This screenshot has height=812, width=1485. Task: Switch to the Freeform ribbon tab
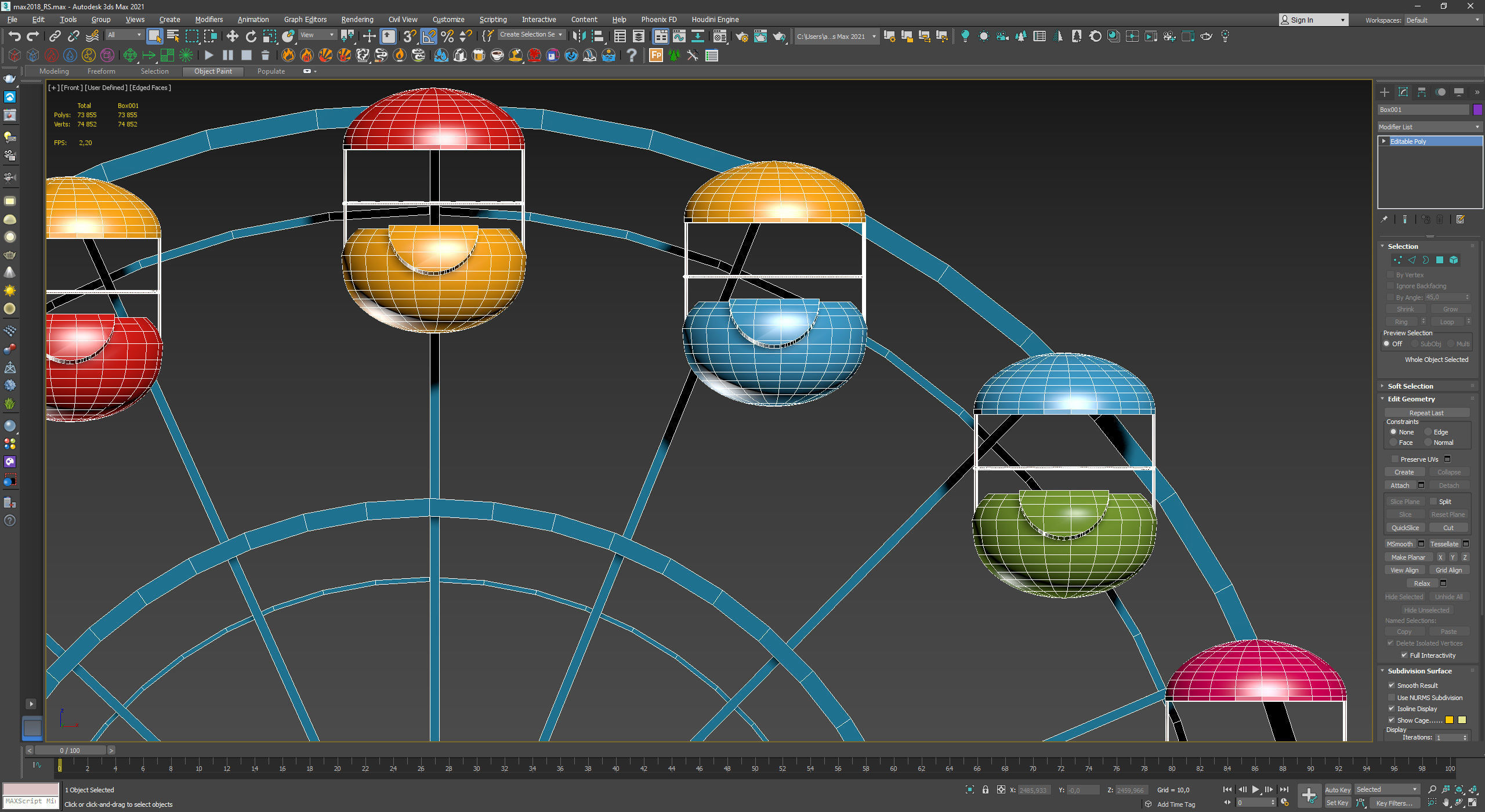click(101, 71)
